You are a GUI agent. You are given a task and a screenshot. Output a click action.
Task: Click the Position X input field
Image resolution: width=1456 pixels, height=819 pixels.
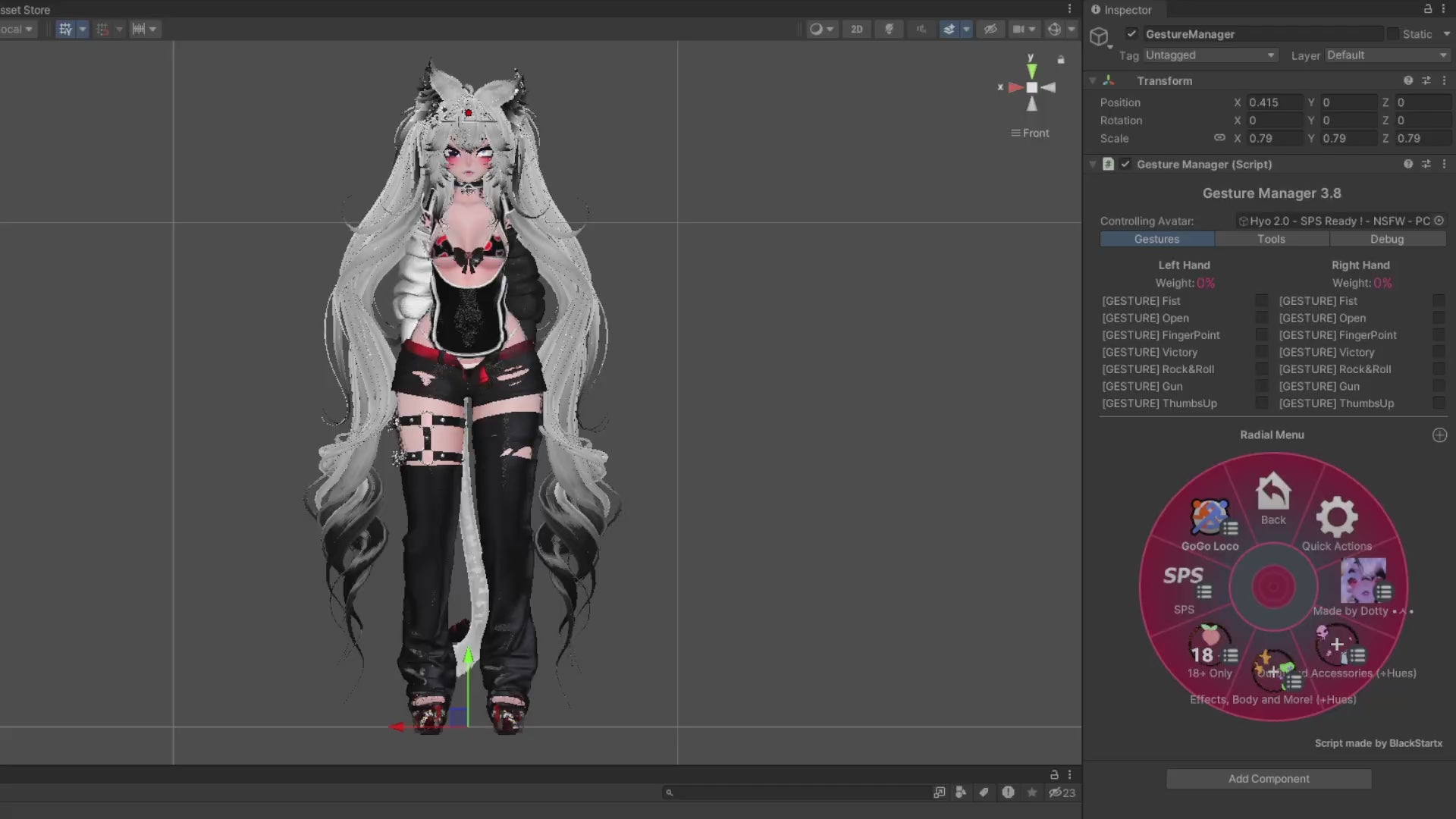(x=1274, y=102)
